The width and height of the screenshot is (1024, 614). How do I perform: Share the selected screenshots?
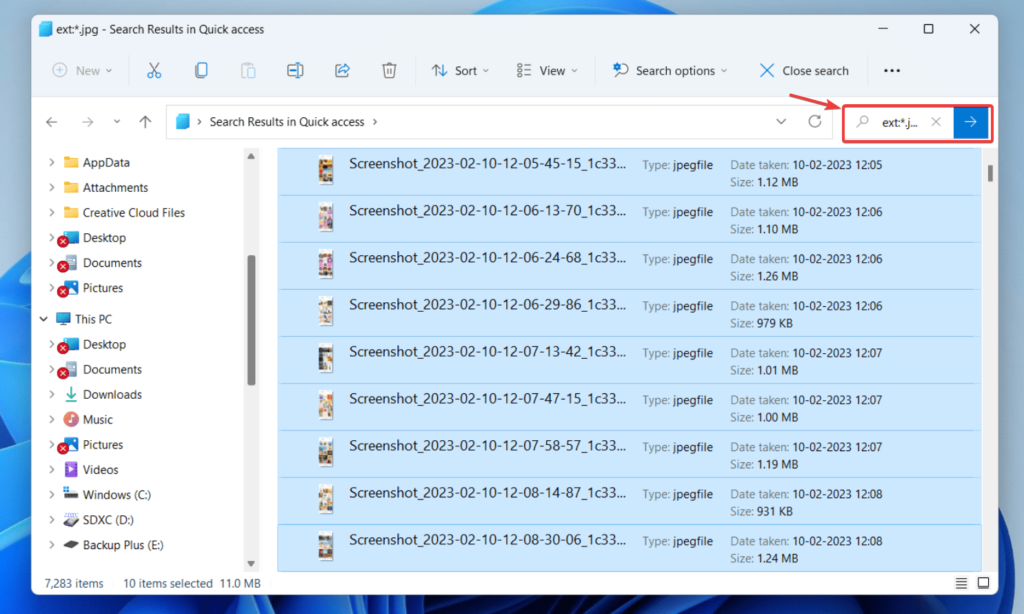click(x=341, y=70)
